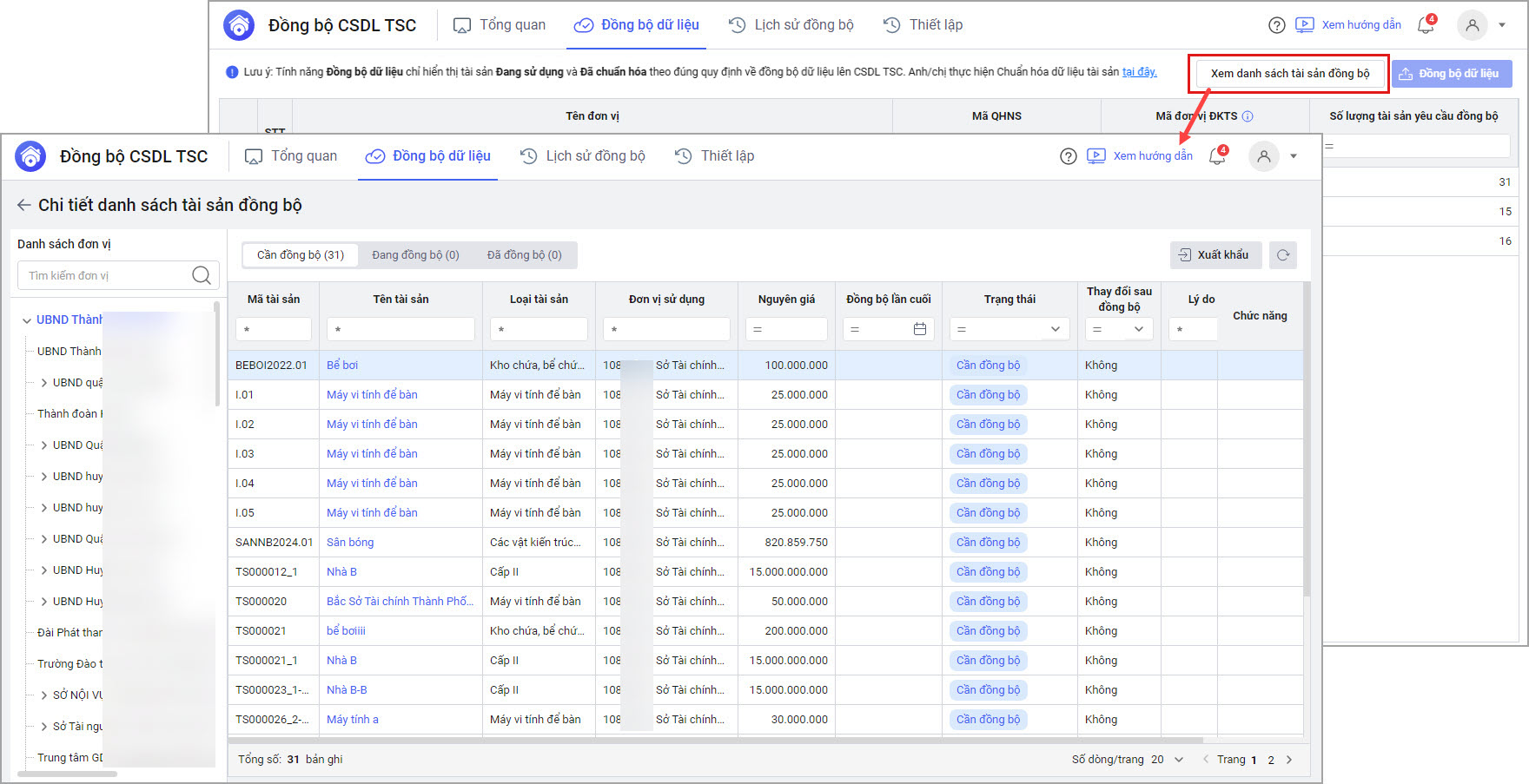The width and height of the screenshot is (1529, 784).
Task: Click the info icon beside Mã đơn vị ĐKTS
Action: [x=1248, y=116]
